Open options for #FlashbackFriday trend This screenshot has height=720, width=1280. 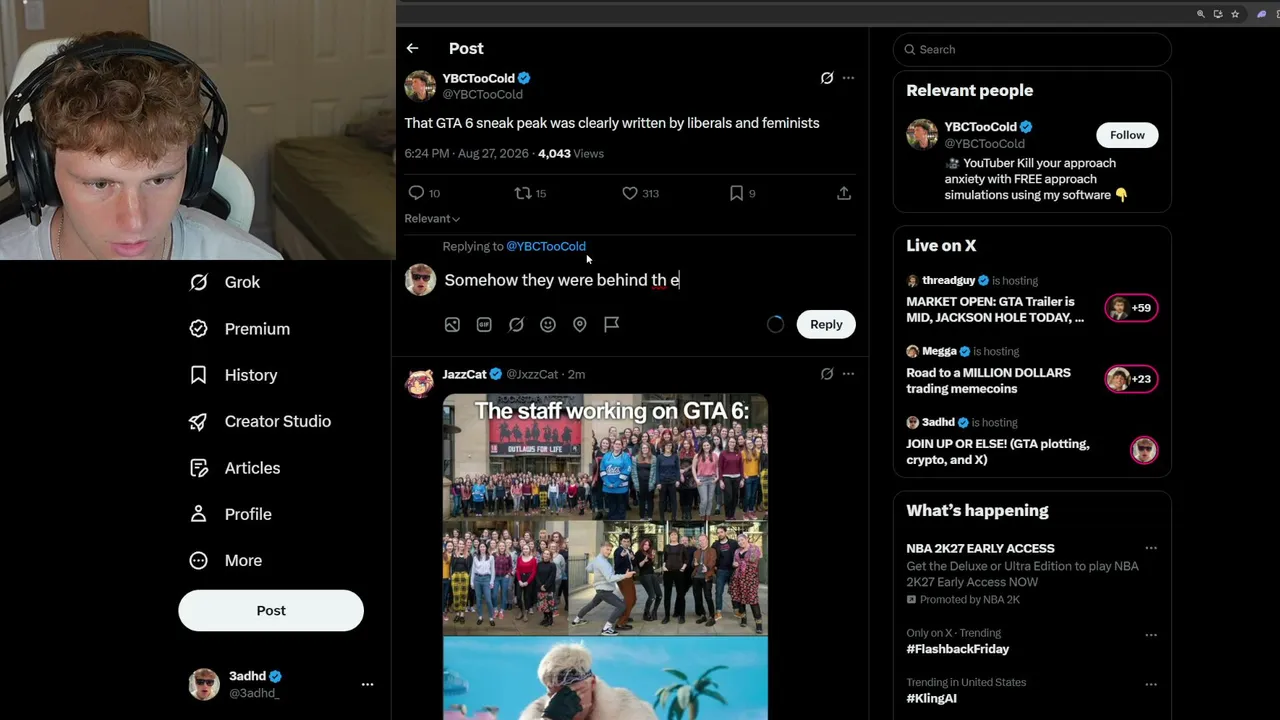[1151, 635]
